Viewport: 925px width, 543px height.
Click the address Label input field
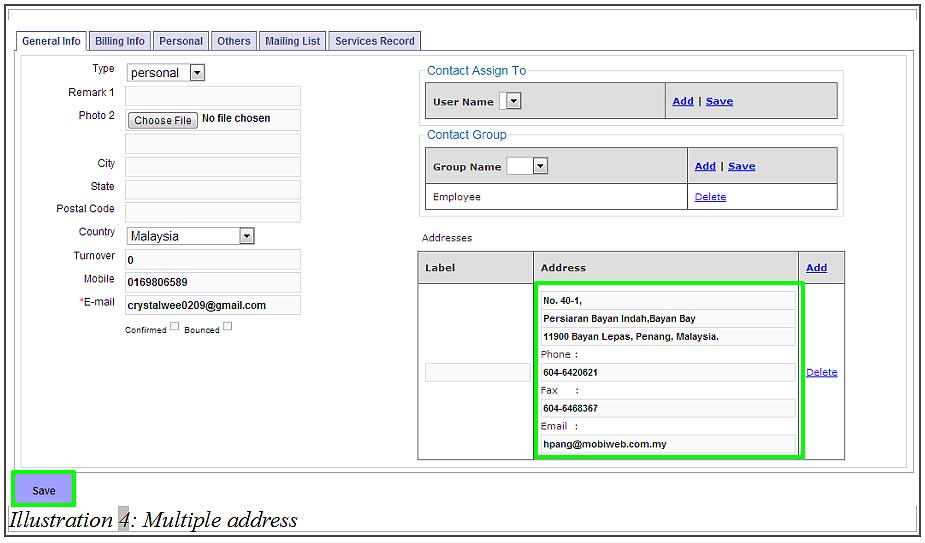tap(476, 372)
